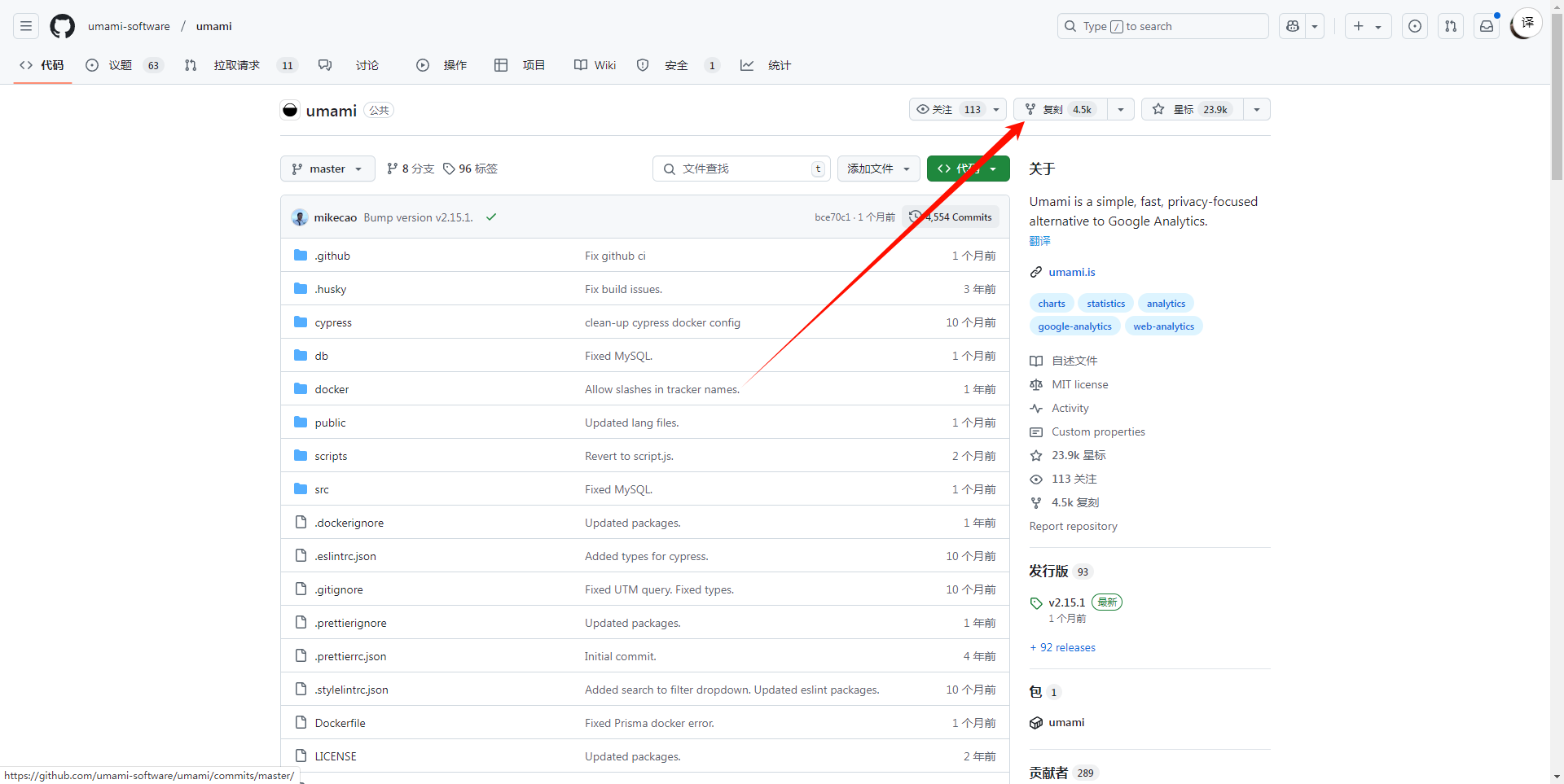Open the scripts folder
This screenshot has width=1564, height=784.
tap(331, 456)
